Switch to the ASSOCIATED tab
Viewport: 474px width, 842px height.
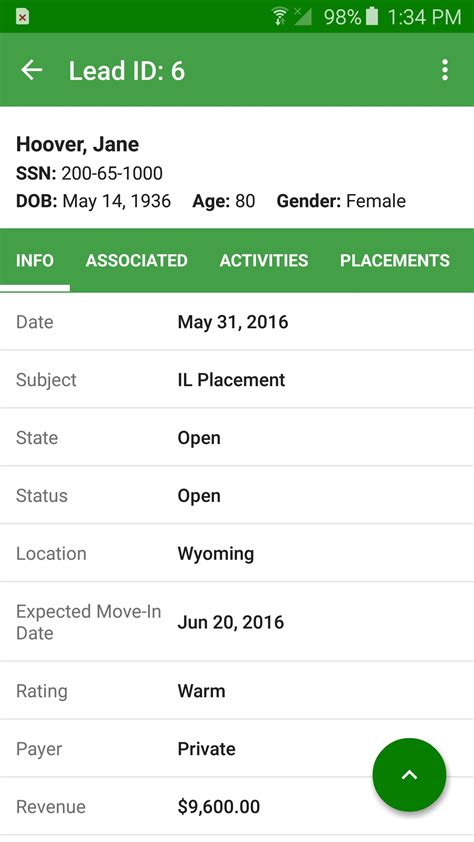(x=136, y=260)
